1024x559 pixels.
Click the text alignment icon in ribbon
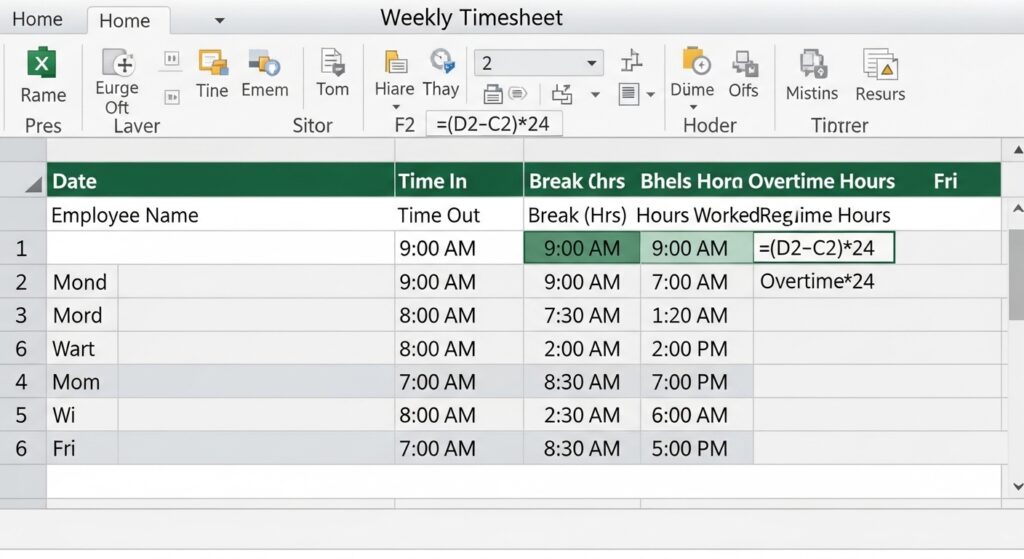628,94
